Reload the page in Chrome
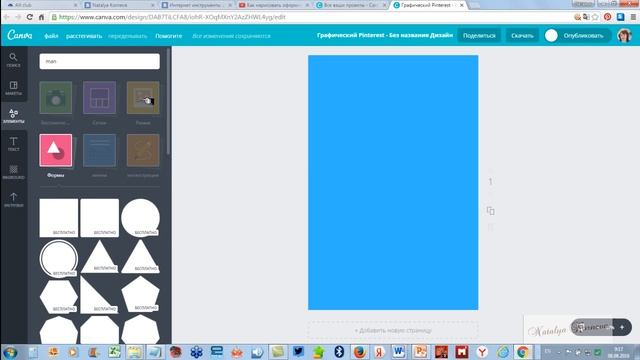640x360 pixels. [x=29, y=17]
